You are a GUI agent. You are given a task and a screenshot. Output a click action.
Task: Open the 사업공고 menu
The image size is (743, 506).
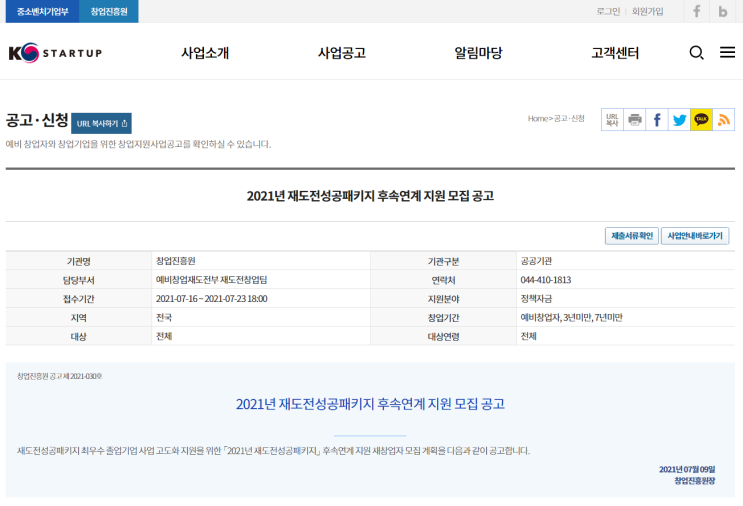[342, 53]
